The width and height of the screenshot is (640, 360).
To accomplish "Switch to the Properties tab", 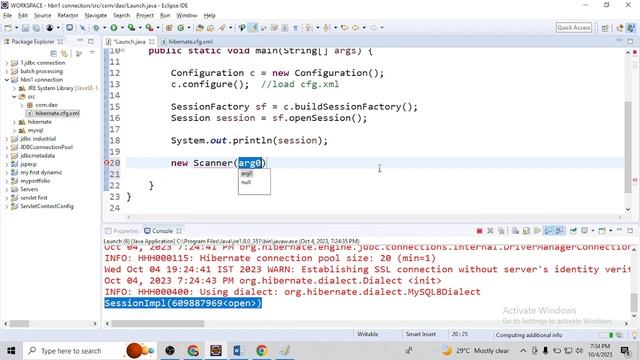I will pos(122,231).
